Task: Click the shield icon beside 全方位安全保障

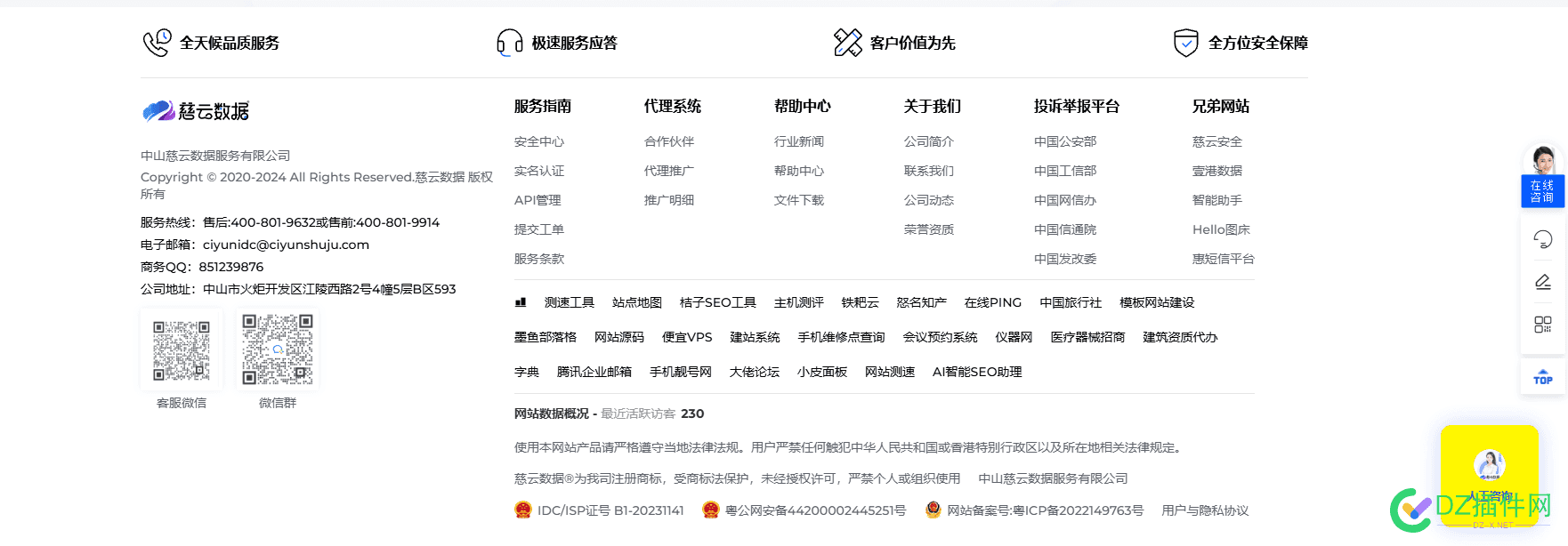Action: click(x=1185, y=43)
